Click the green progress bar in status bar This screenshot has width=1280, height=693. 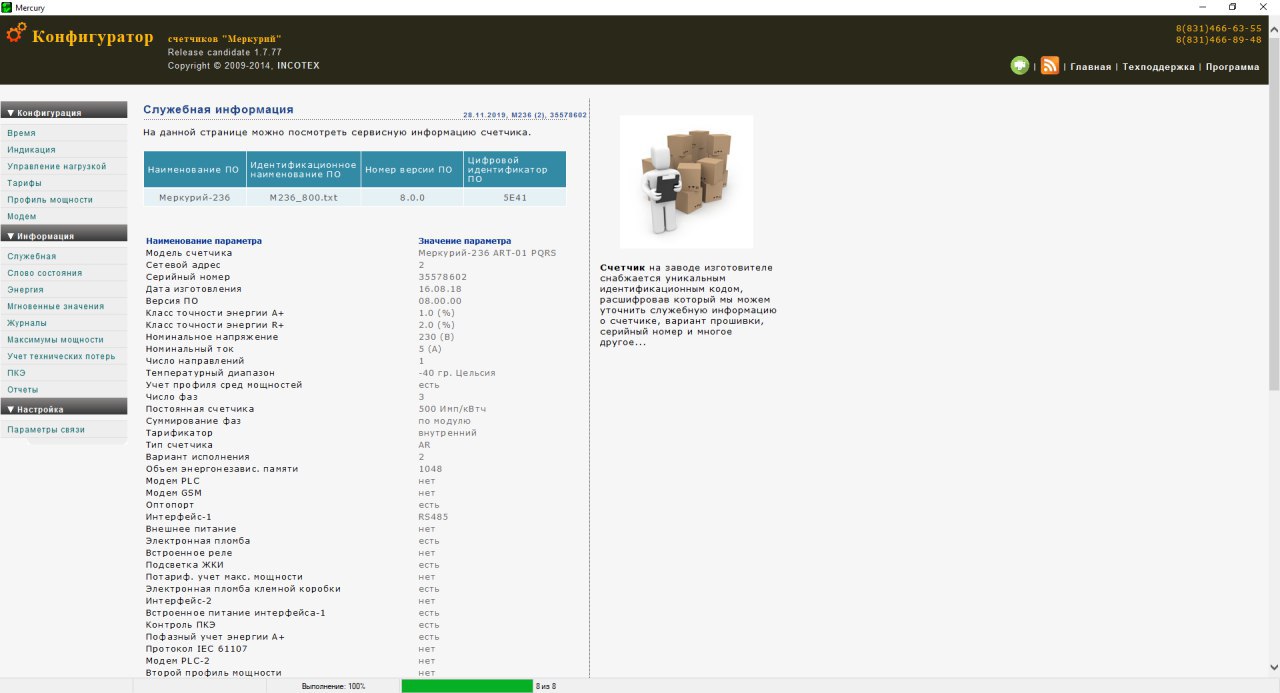[467, 686]
